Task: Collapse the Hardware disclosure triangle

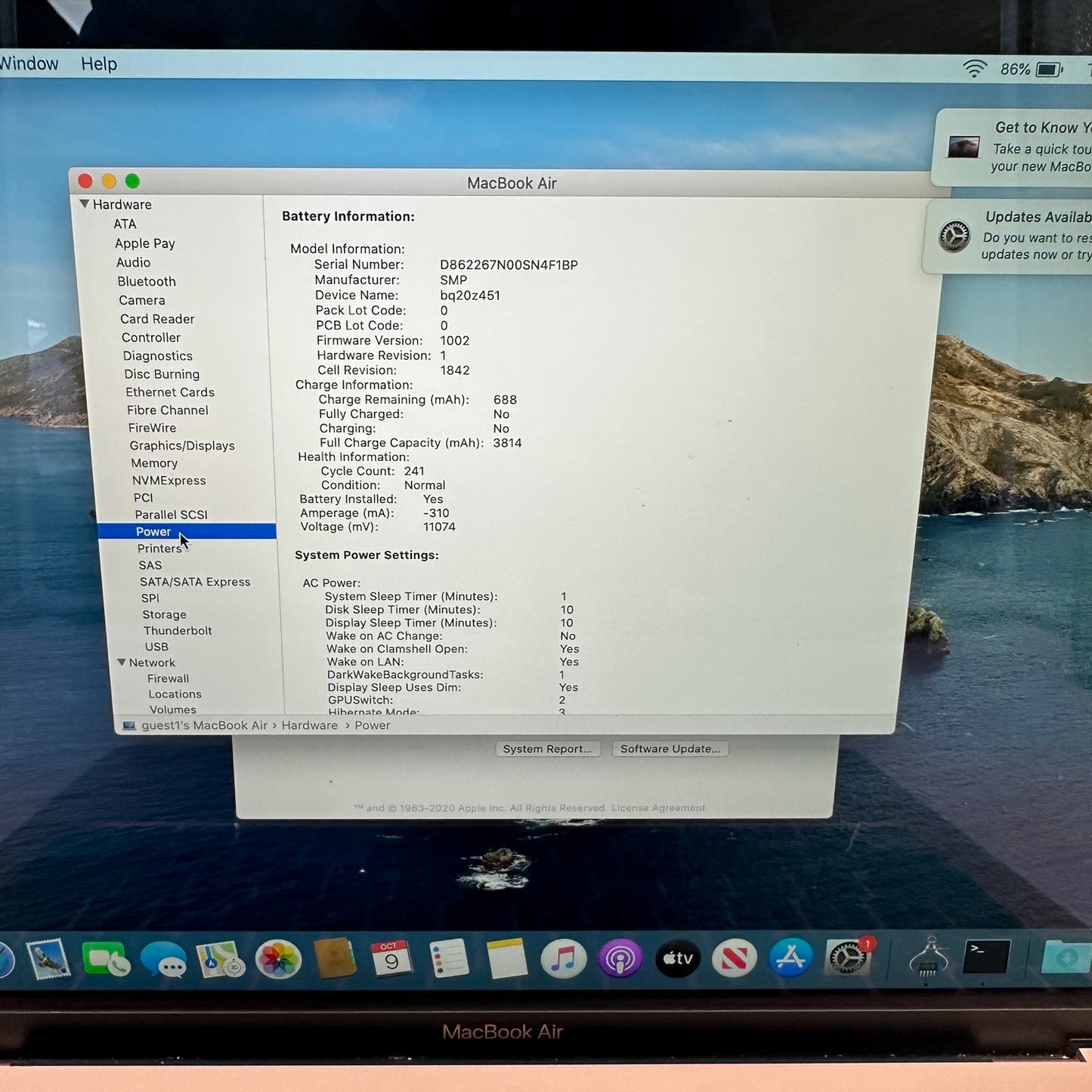Action: click(85, 204)
